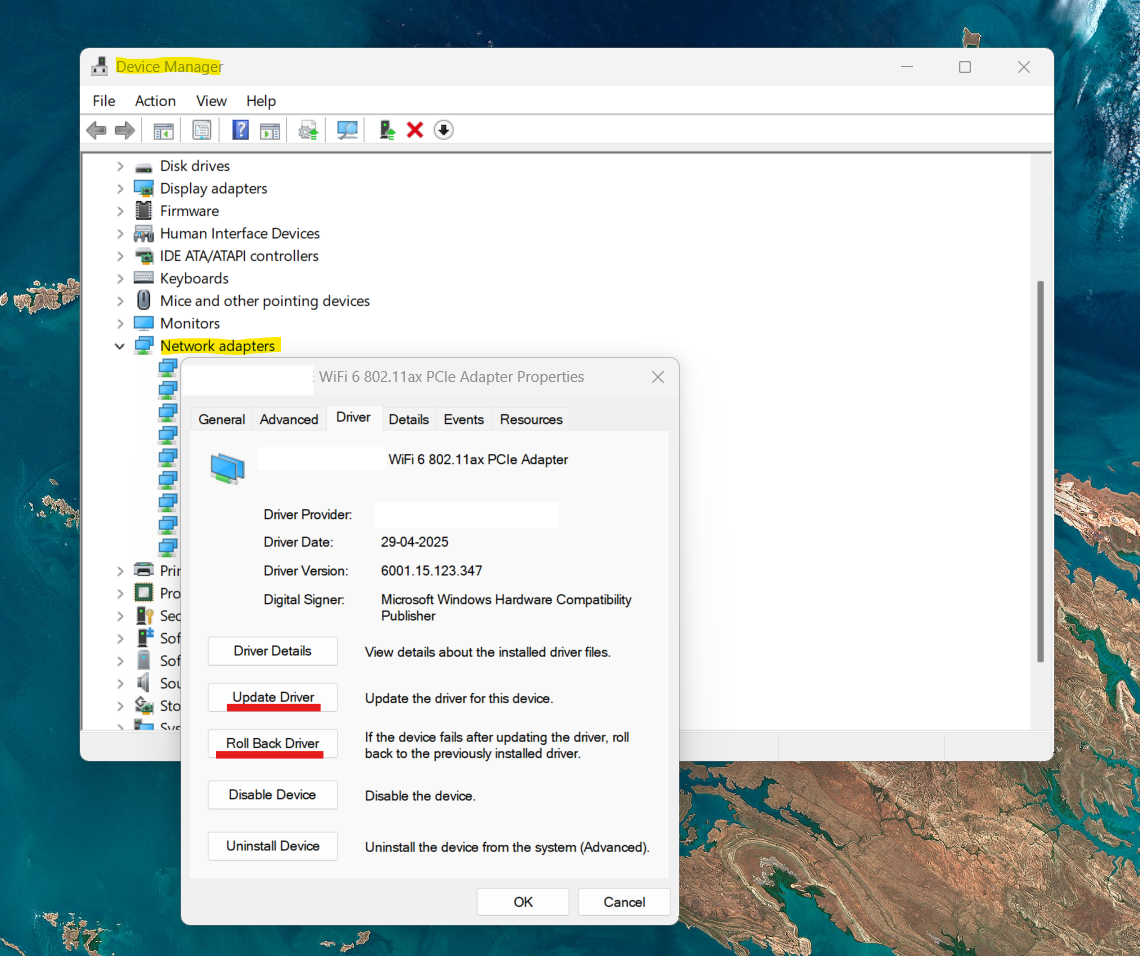Collapse the Network adapters tree node
The width and height of the screenshot is (1140, 956).
[x=120, y=345]
